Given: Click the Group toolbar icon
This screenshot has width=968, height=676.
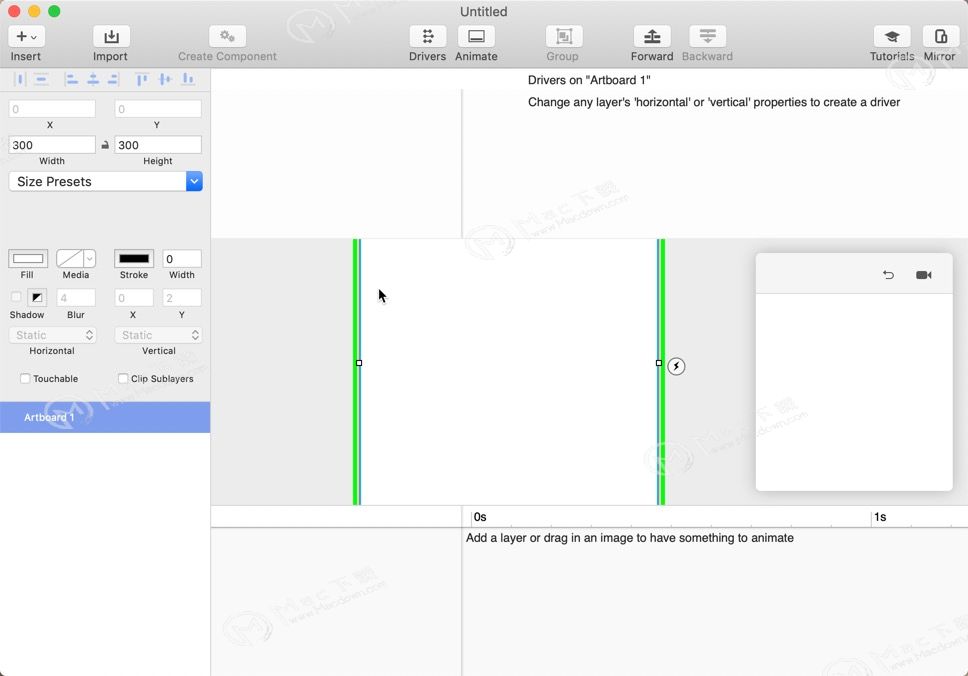Looking at the screenshot, I should [564, 36].
